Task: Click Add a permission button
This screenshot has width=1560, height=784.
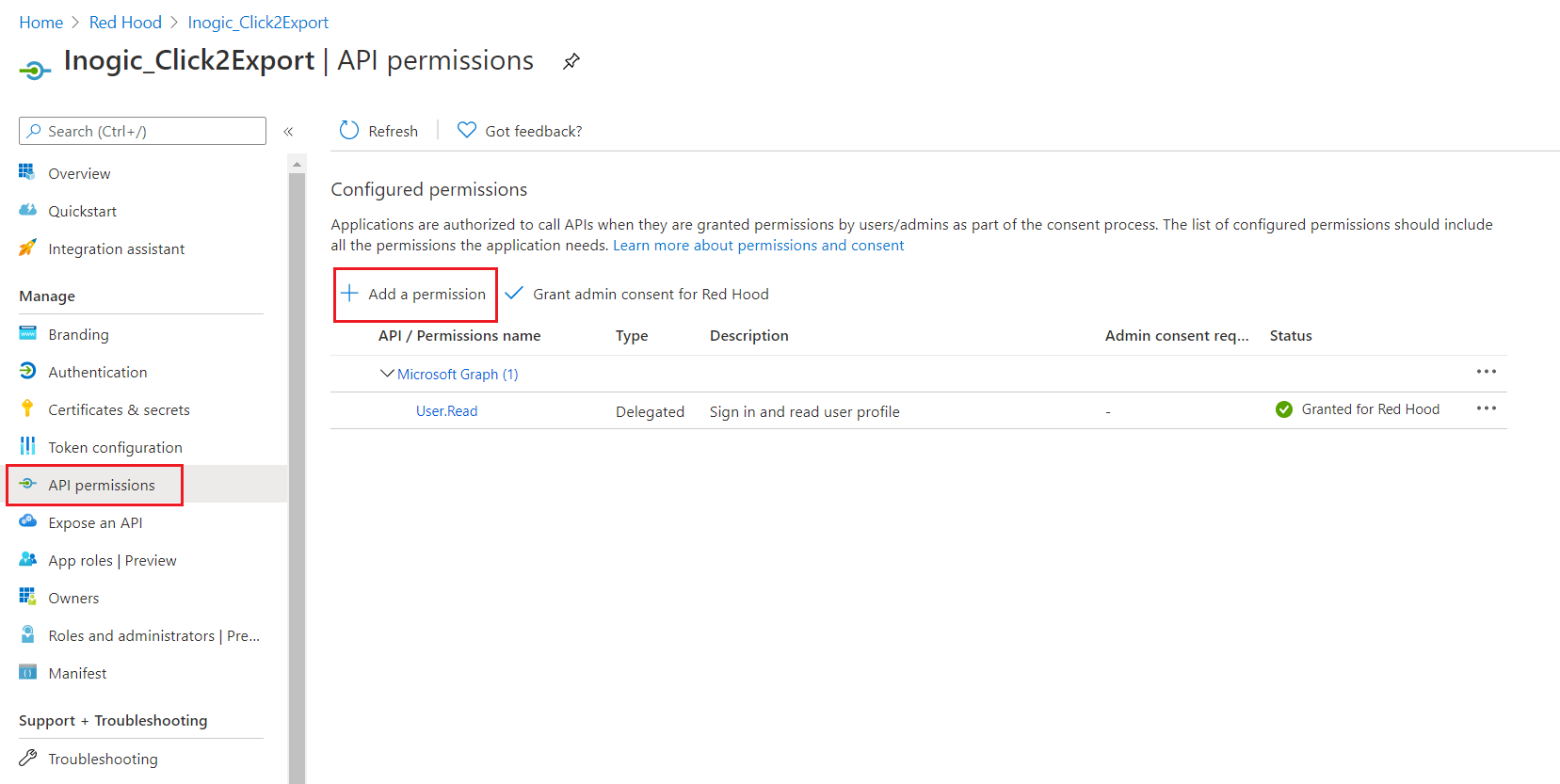Action: [415, 295]
